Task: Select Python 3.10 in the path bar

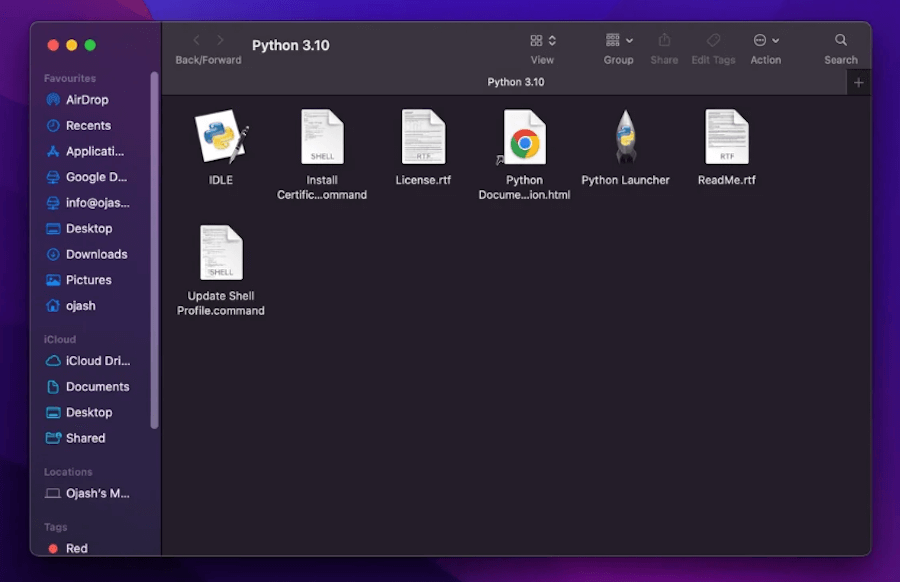Action: tap(516, 82)
